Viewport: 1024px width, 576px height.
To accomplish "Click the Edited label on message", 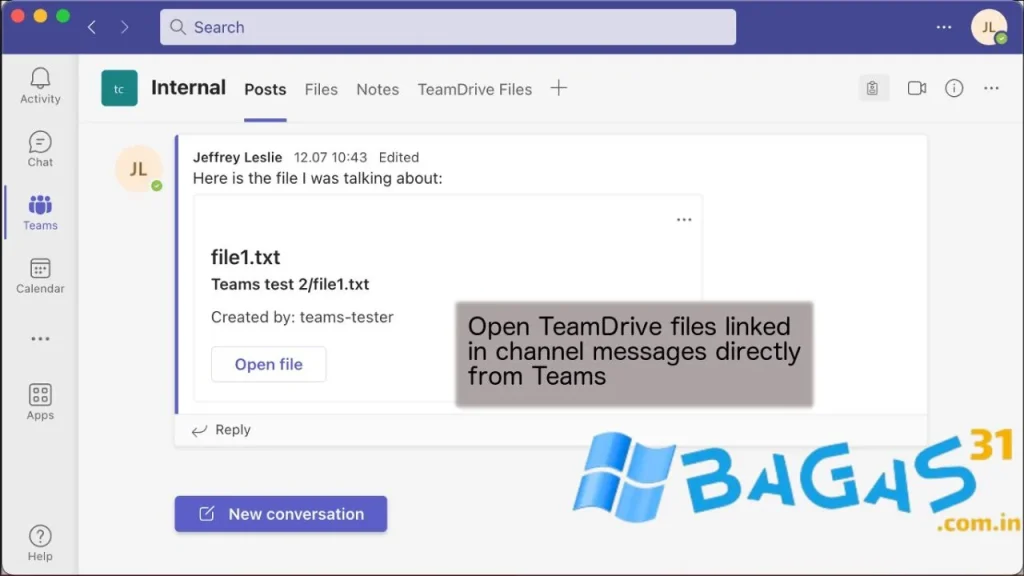I will point(399,157).
